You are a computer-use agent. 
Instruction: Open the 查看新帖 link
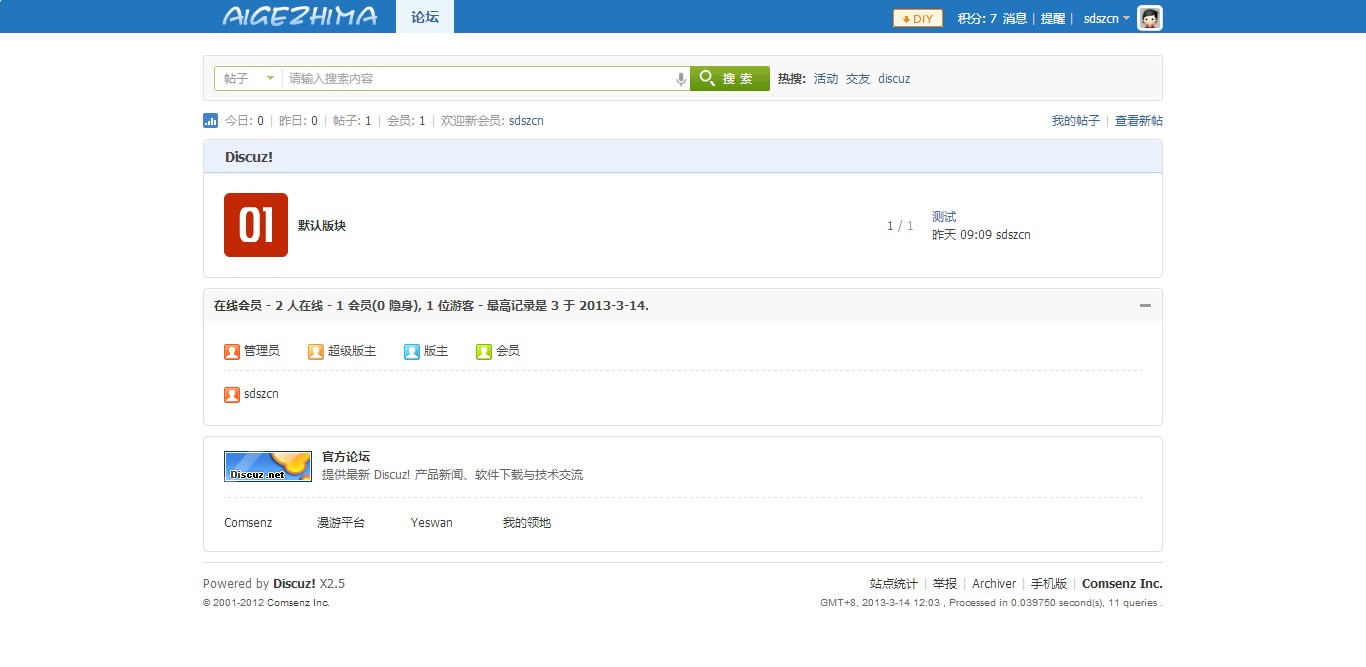1138,121
